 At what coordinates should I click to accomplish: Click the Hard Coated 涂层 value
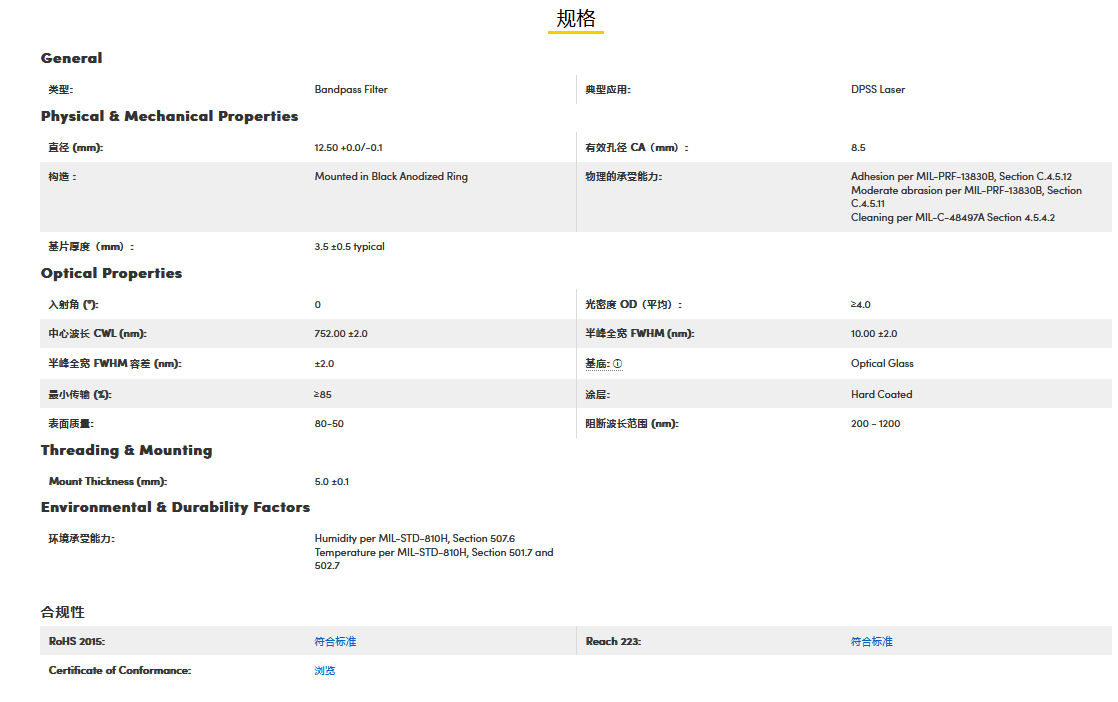coord(881,394)
